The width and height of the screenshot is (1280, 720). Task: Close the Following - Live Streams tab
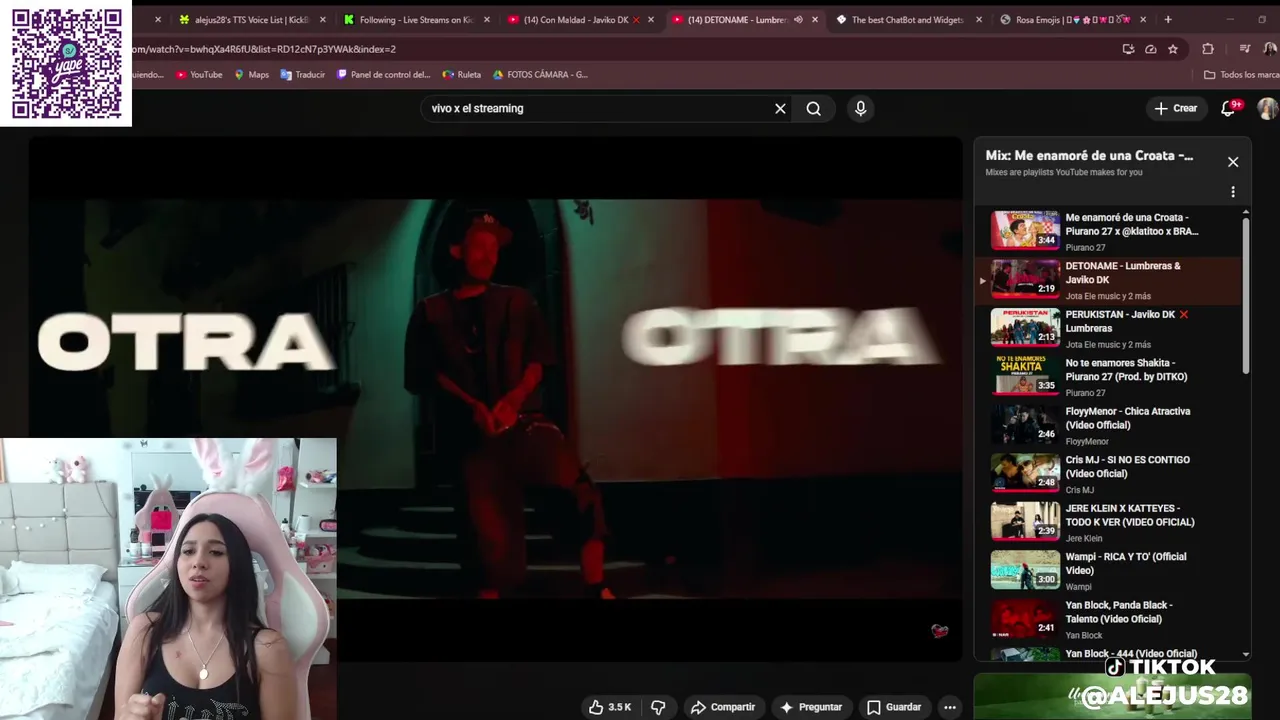tap(487, 19)
